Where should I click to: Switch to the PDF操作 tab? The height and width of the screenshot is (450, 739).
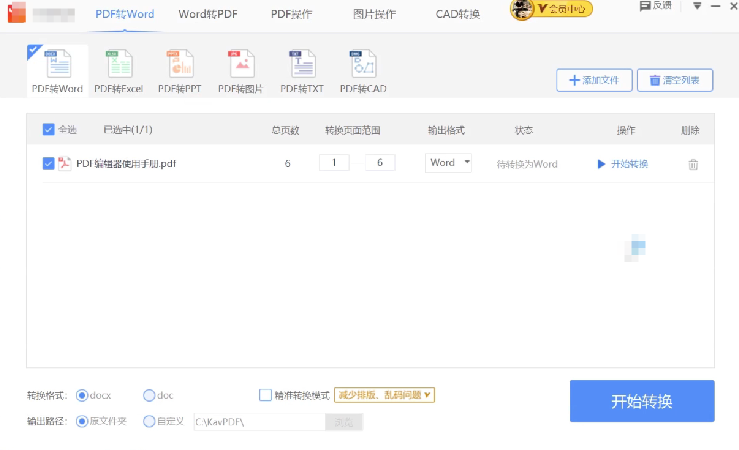pyautogui.click(x=292, y=14)
